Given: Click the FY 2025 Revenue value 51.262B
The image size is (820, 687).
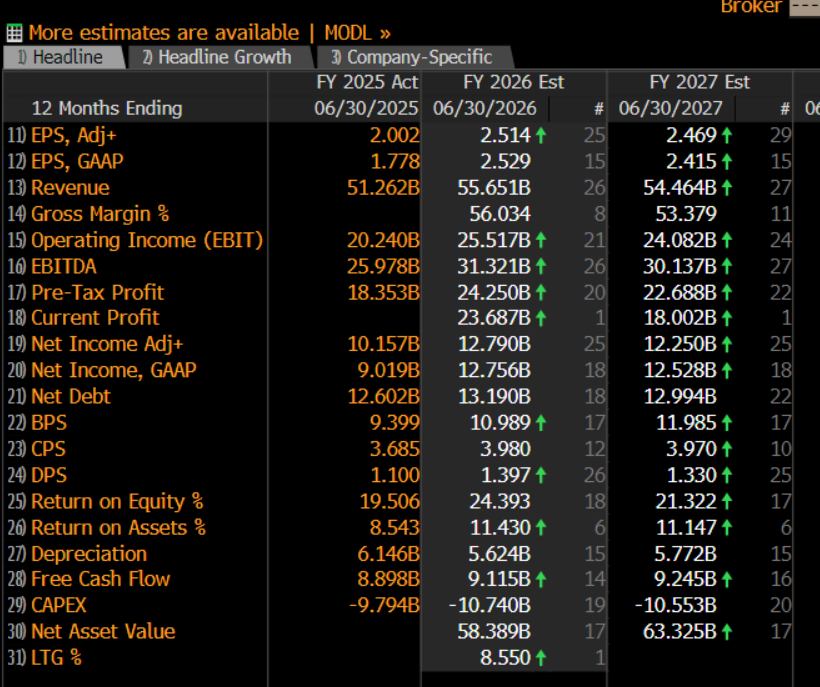Looking at the screenshot, I should pos(383,188).
